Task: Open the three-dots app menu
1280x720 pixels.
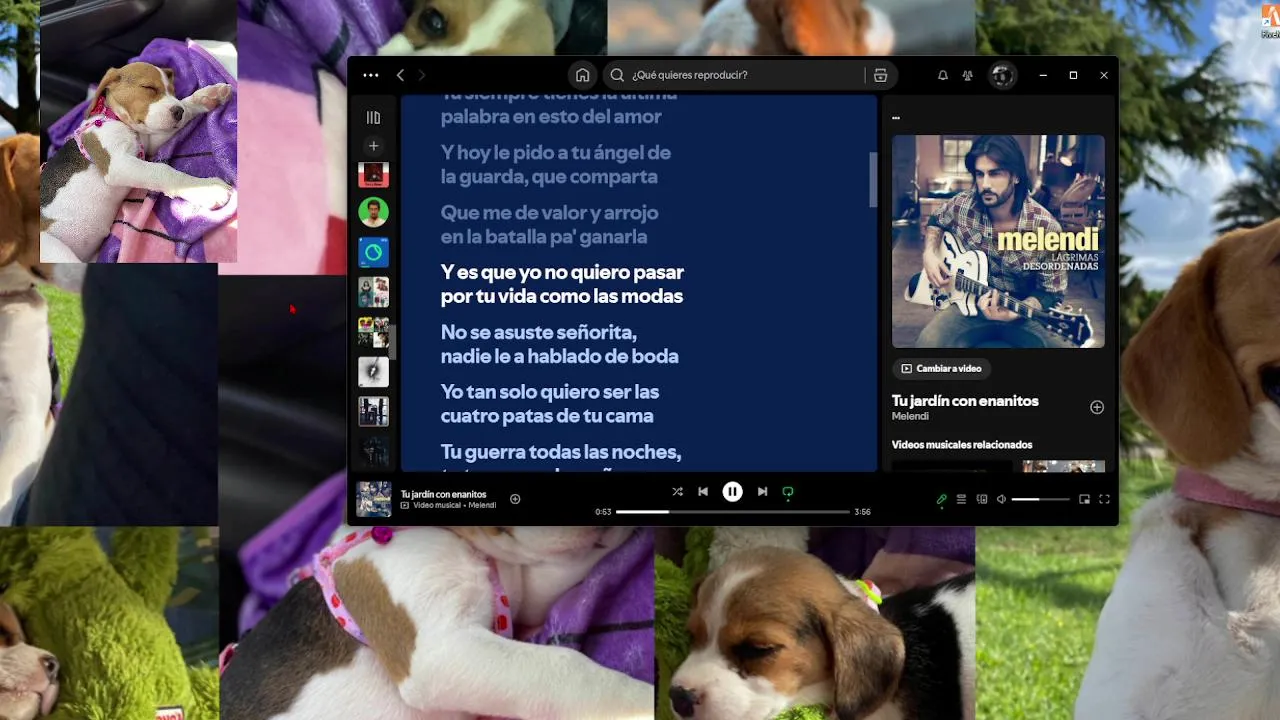Action: [x=371, y=75]
